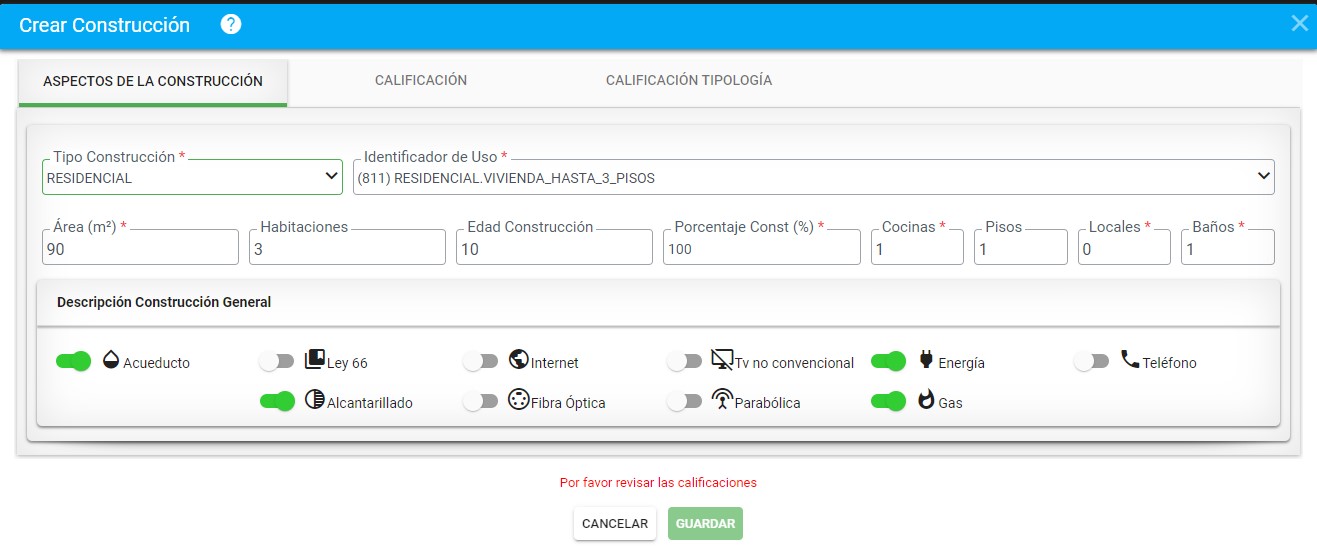Click the help question mark icon
1317x550 pixels.
[x=231, y=25]
